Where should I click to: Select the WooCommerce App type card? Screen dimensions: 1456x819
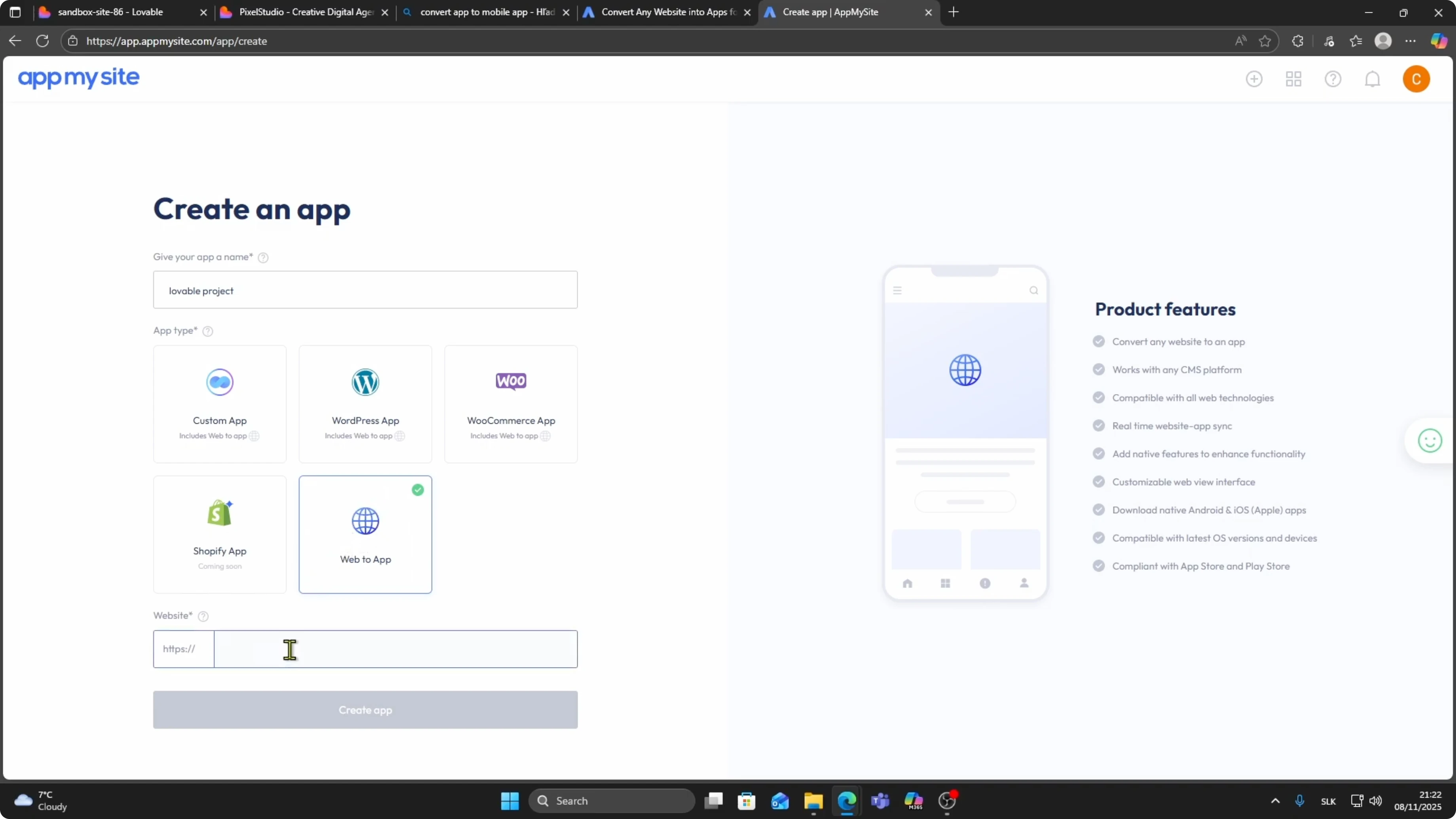click(x=511, y=404)
